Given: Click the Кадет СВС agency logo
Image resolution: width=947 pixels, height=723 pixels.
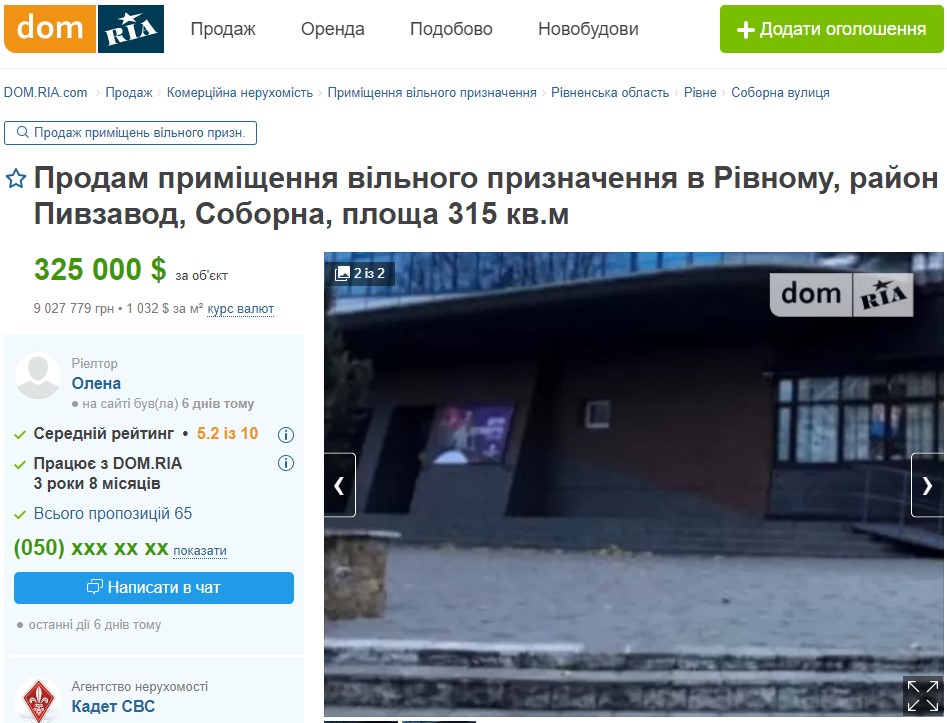Looking at the screenshot, I should (x=38, y=701).
